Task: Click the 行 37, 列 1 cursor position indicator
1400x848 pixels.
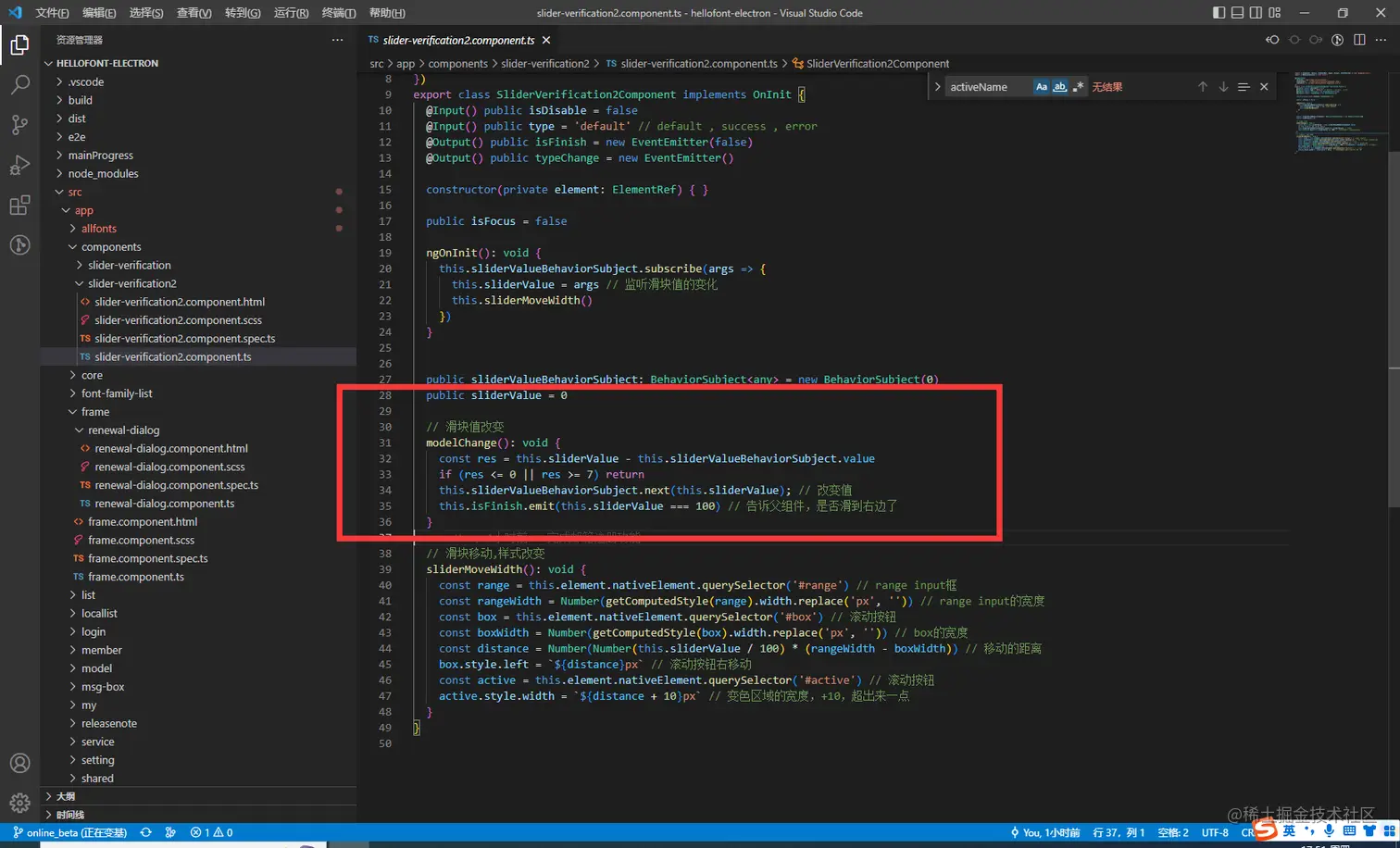Action: 1119,832
